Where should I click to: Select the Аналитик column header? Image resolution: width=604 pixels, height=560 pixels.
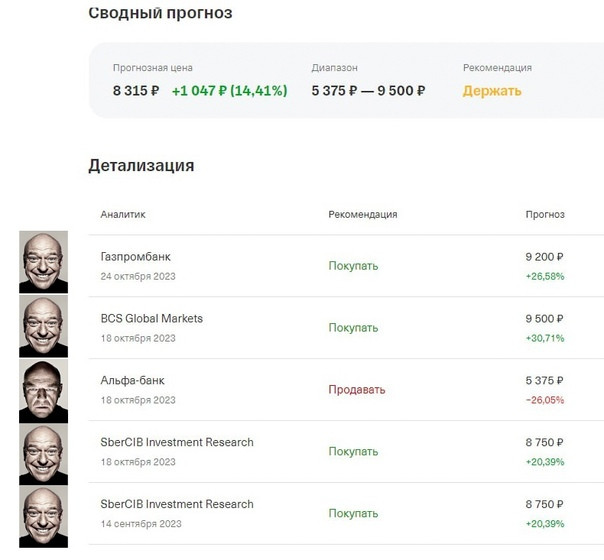click(123, 215)
